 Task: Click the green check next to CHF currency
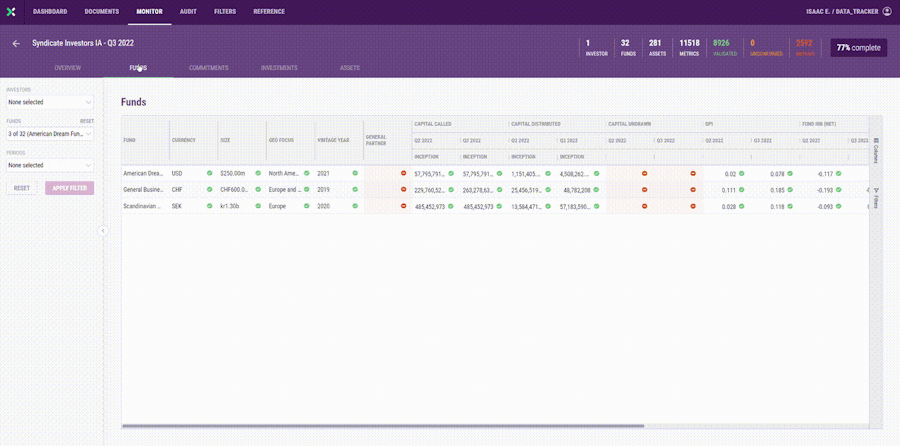click(210, 189)
